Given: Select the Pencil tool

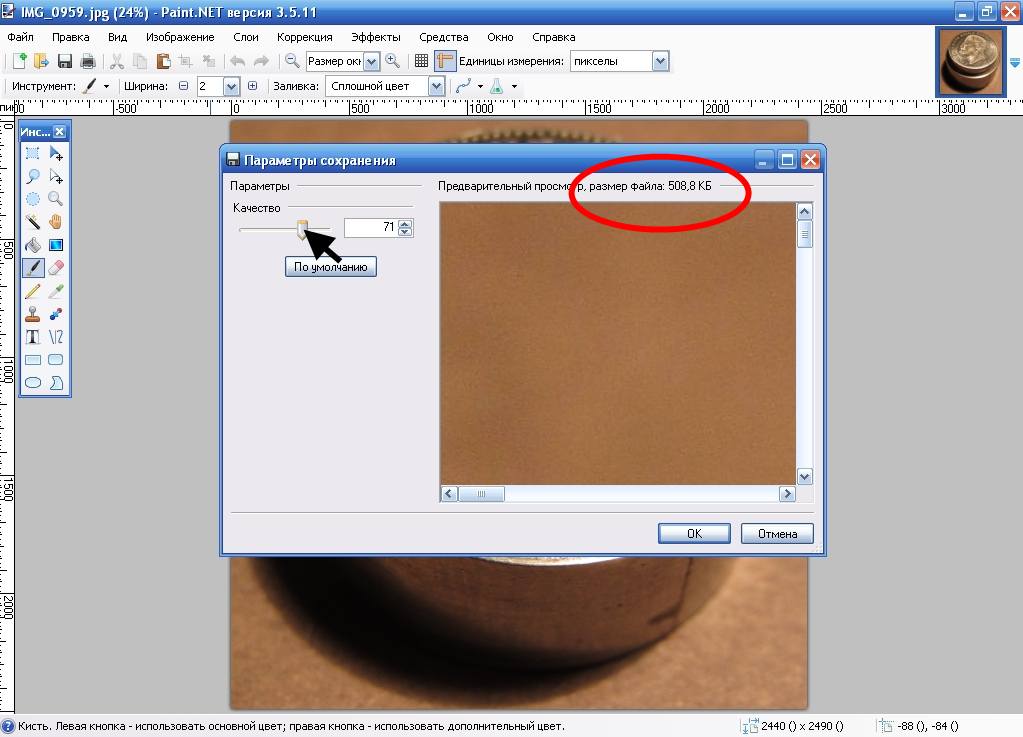Looking at the screenshot, I should tap(33, 291).
